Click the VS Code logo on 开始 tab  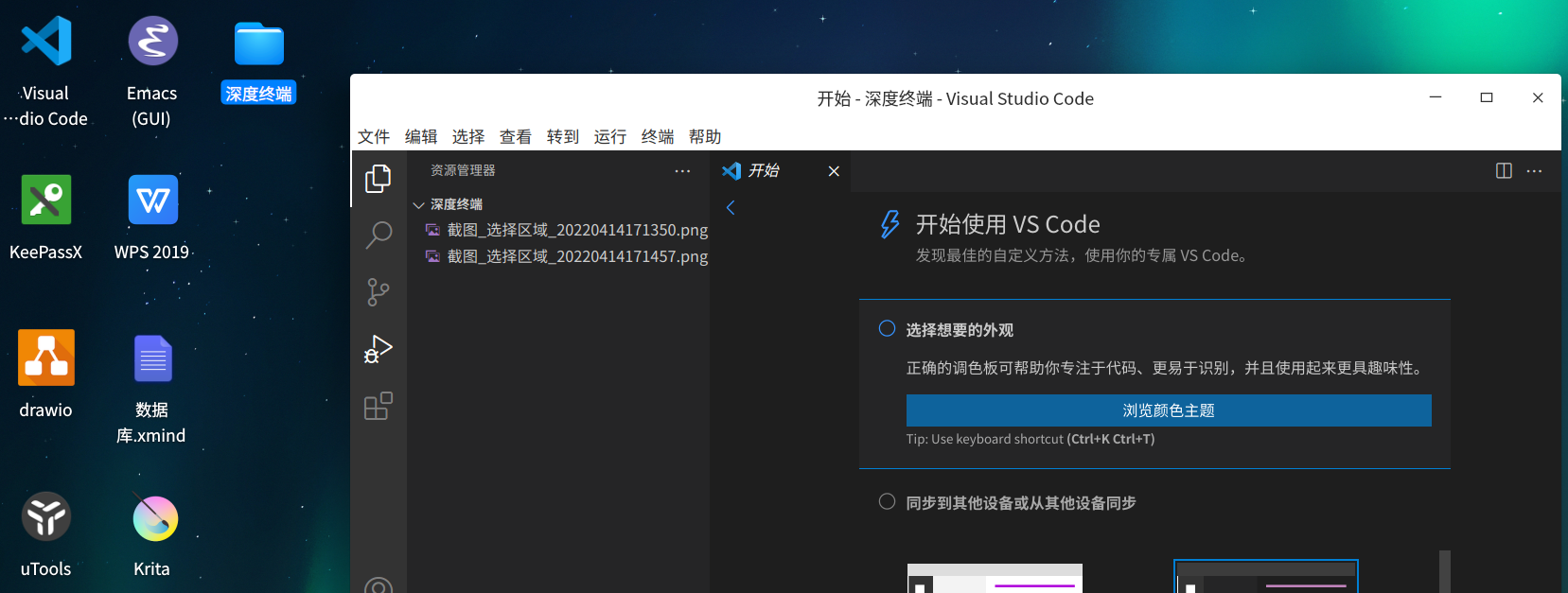(x=731, y=171)
